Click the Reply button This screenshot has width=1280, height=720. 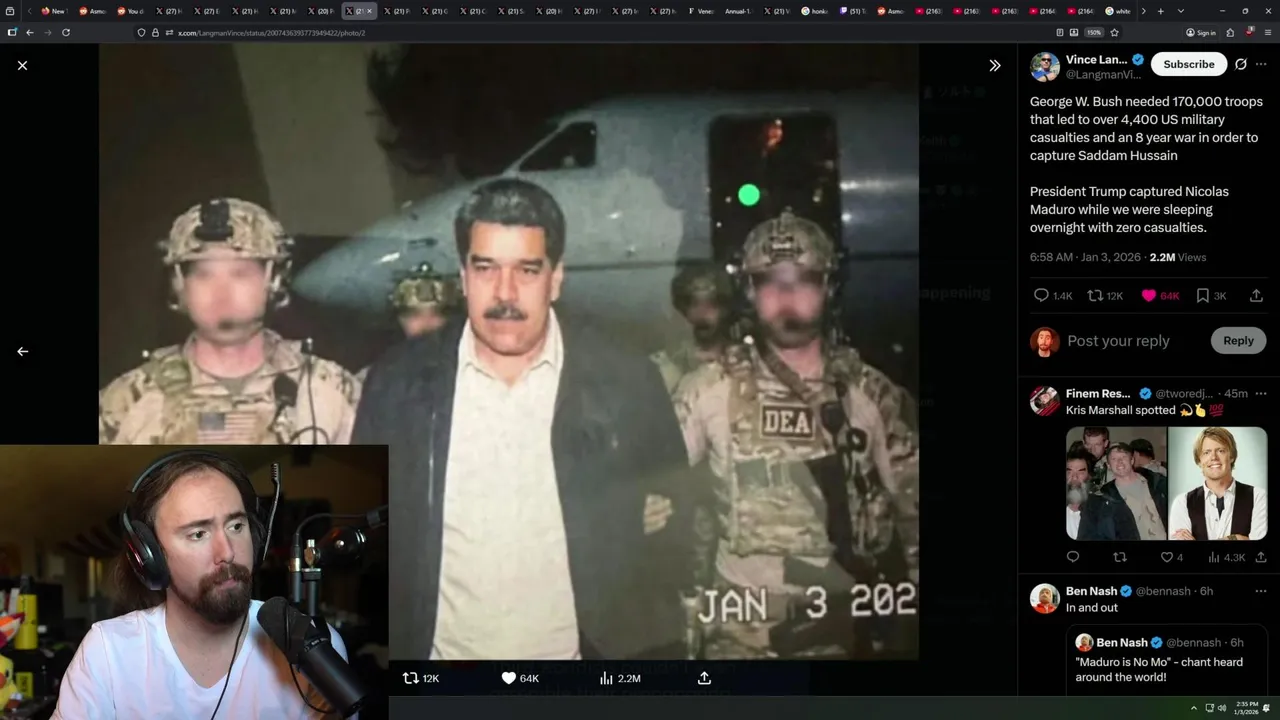click(x=1238, y=341)
